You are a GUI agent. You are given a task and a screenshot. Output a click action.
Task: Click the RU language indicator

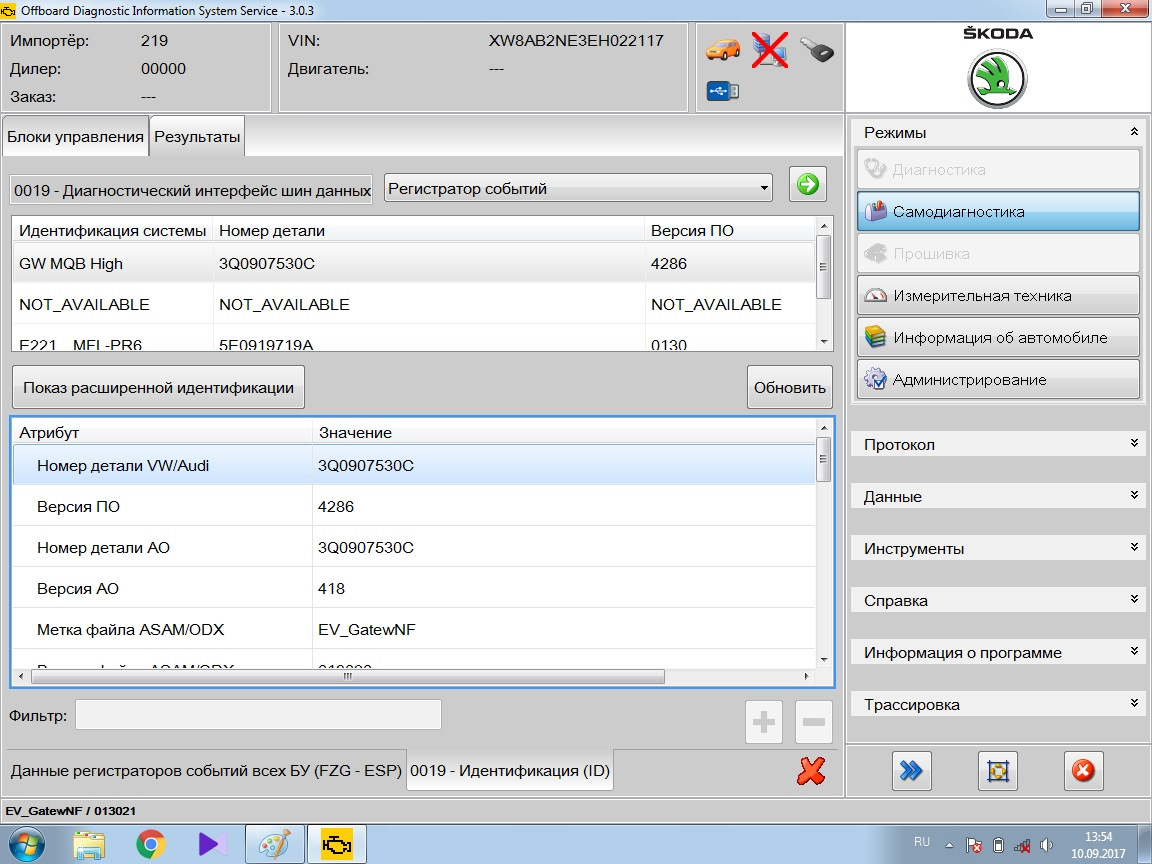coord(922,842)
